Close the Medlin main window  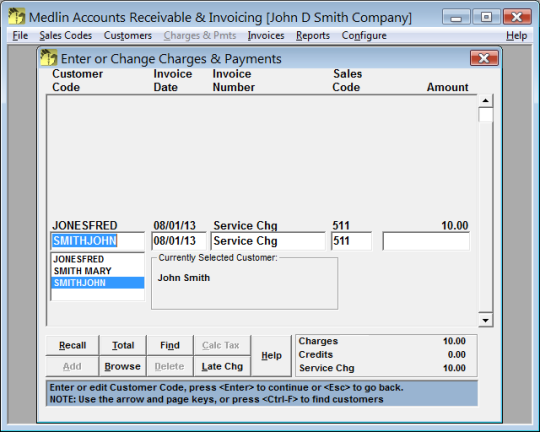pyautogui.click(x=517, y=17)
